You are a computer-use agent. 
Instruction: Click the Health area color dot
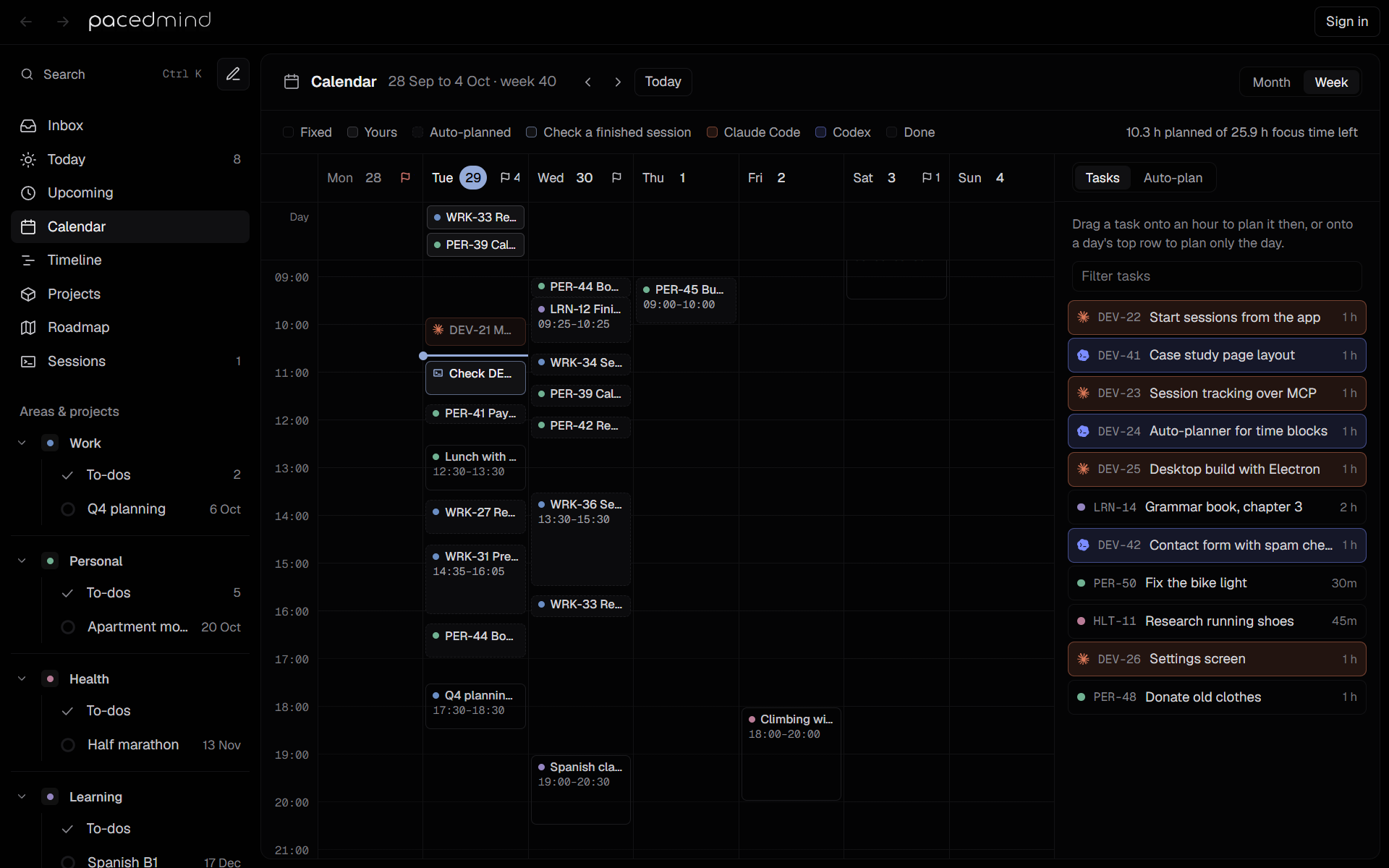point(50,678)
